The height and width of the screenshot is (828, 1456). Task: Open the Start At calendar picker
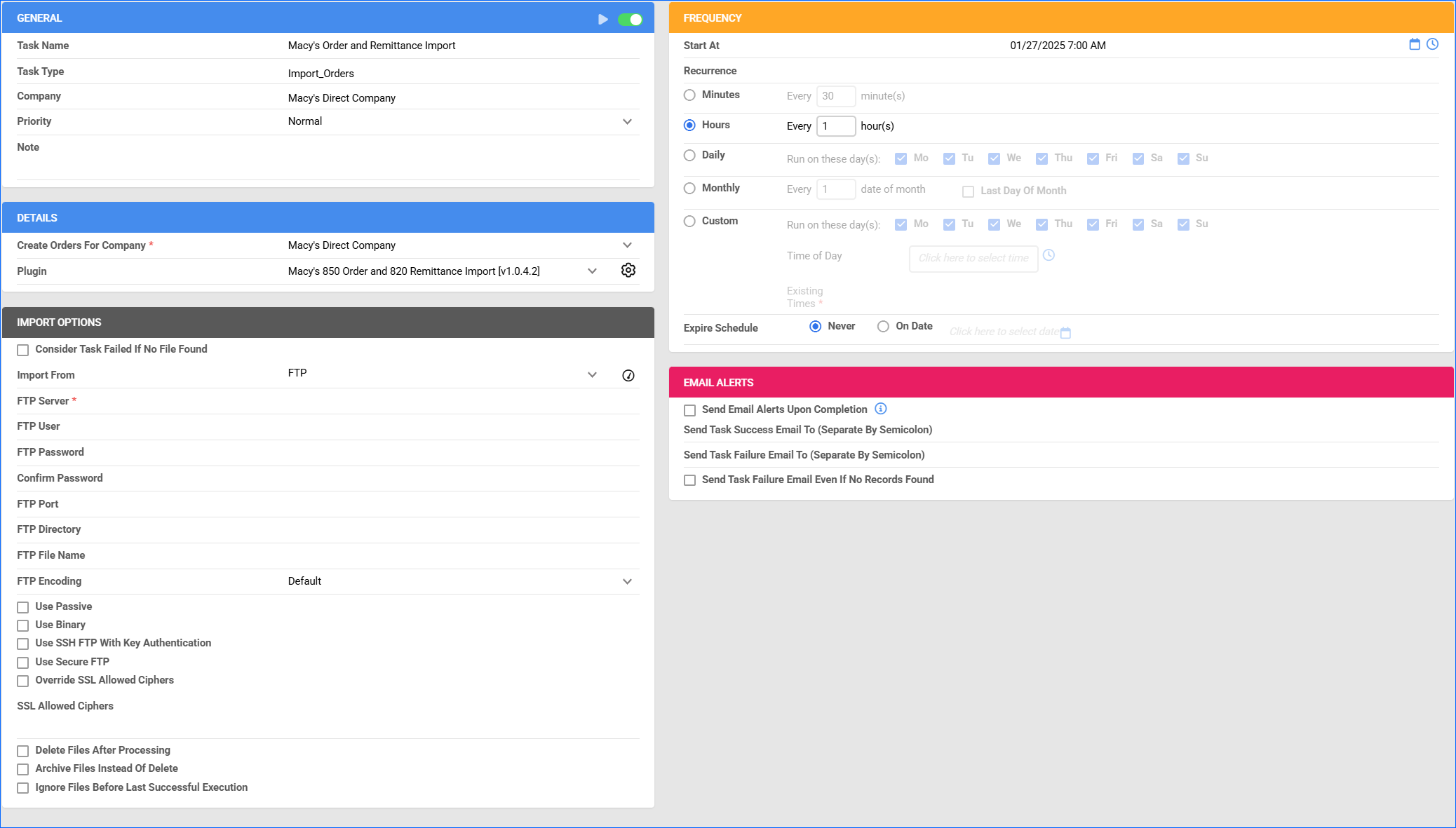pos(1414,44)
